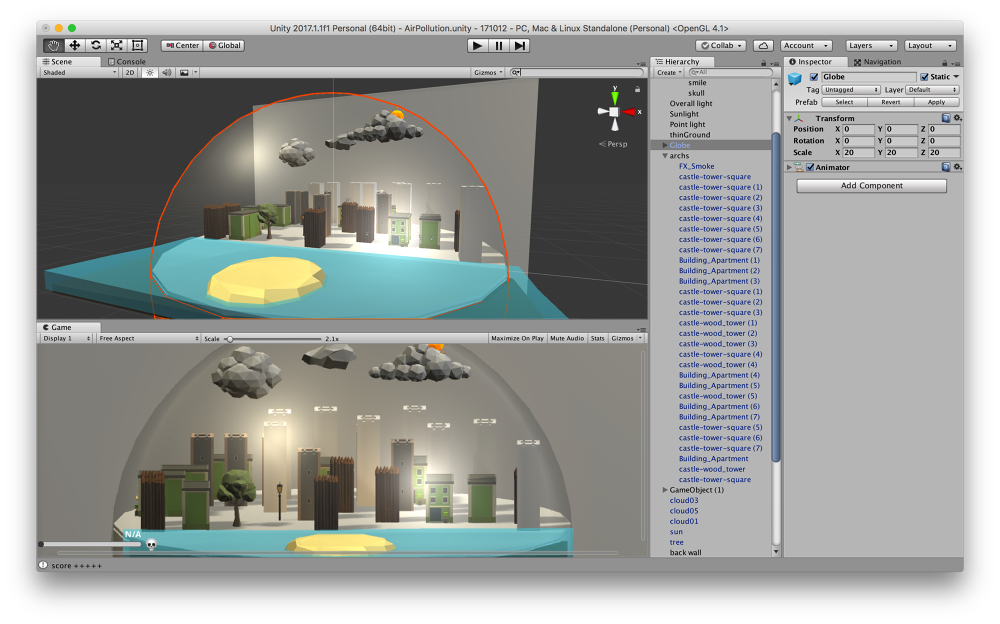
Task: Click the Step frame button
Action: [x=520, y=45]
